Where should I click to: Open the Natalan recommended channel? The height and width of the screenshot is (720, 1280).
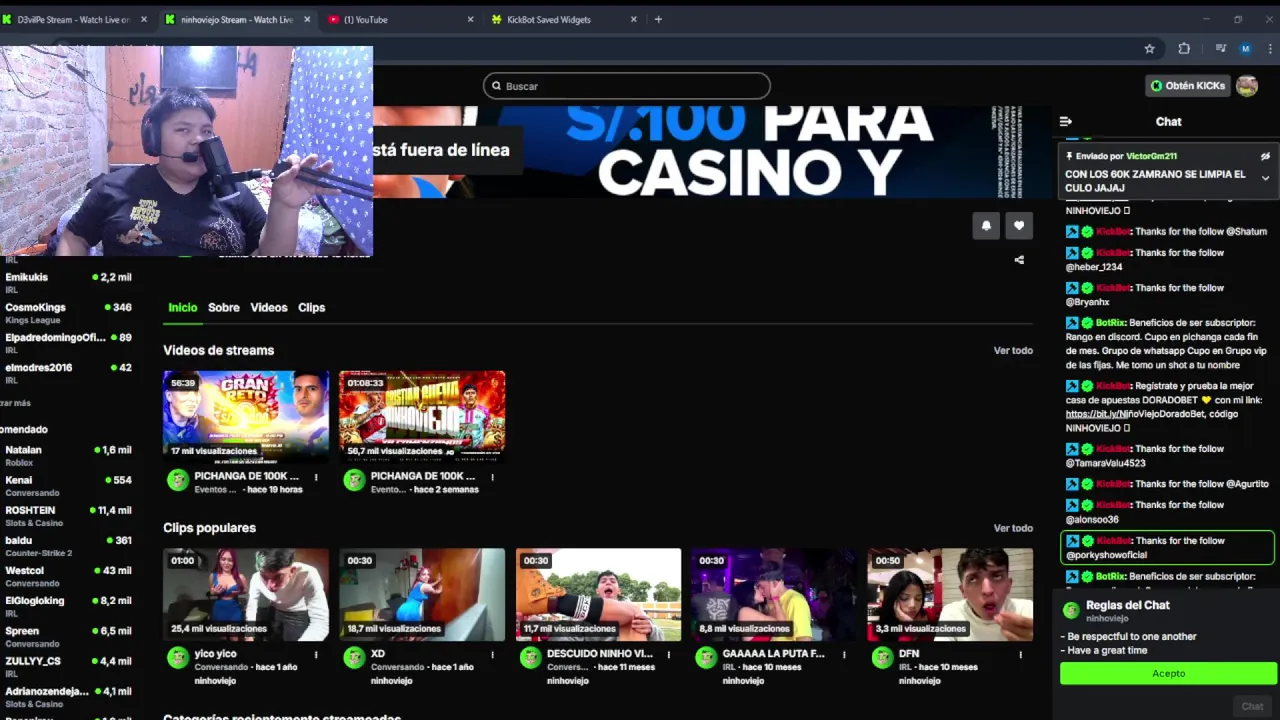point(68,455)
